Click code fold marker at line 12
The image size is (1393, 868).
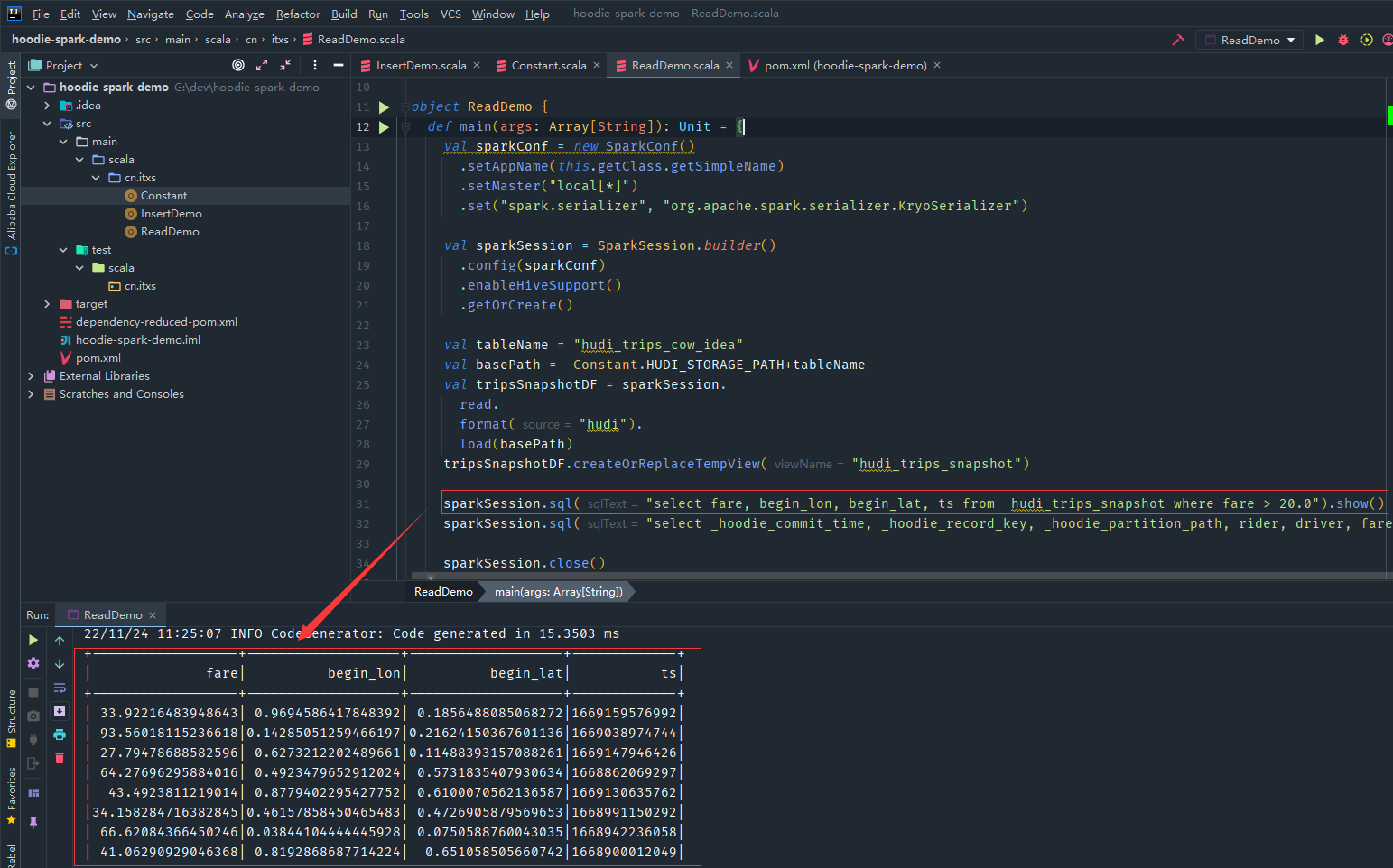[405, 127]
